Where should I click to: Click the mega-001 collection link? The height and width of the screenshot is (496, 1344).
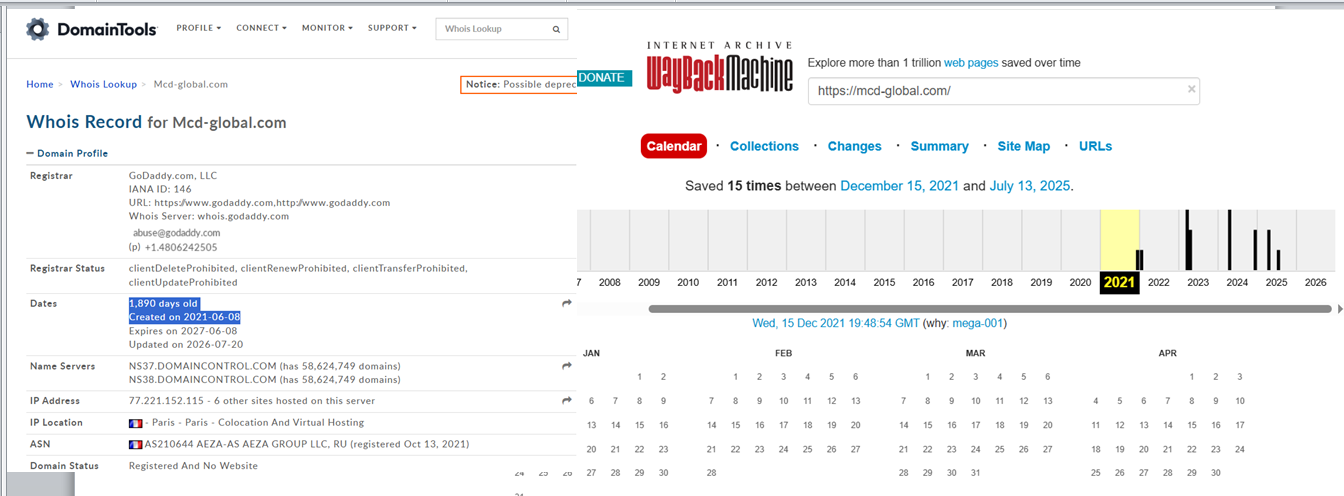(x=977, y=323)
